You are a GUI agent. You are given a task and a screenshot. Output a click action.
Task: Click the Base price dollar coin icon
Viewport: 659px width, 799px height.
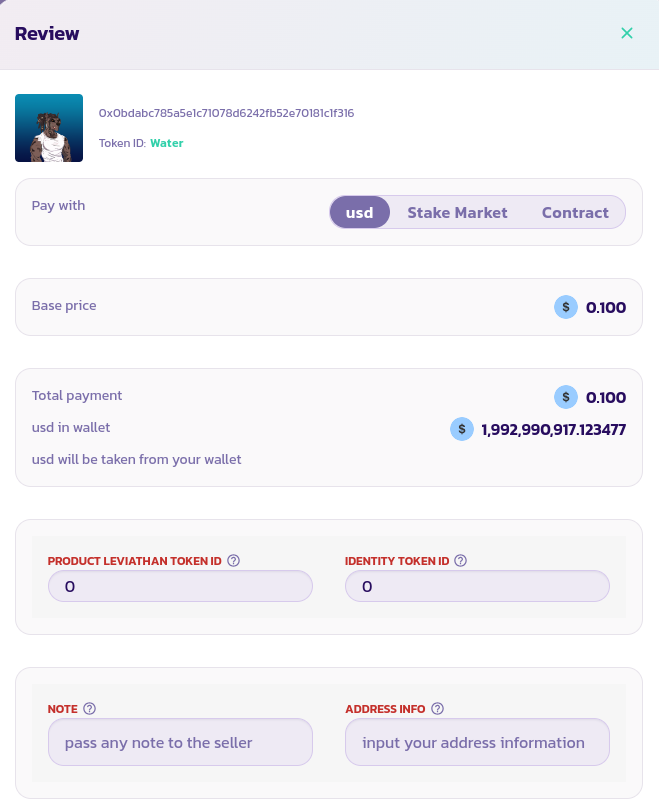click(x=566, y=307)
